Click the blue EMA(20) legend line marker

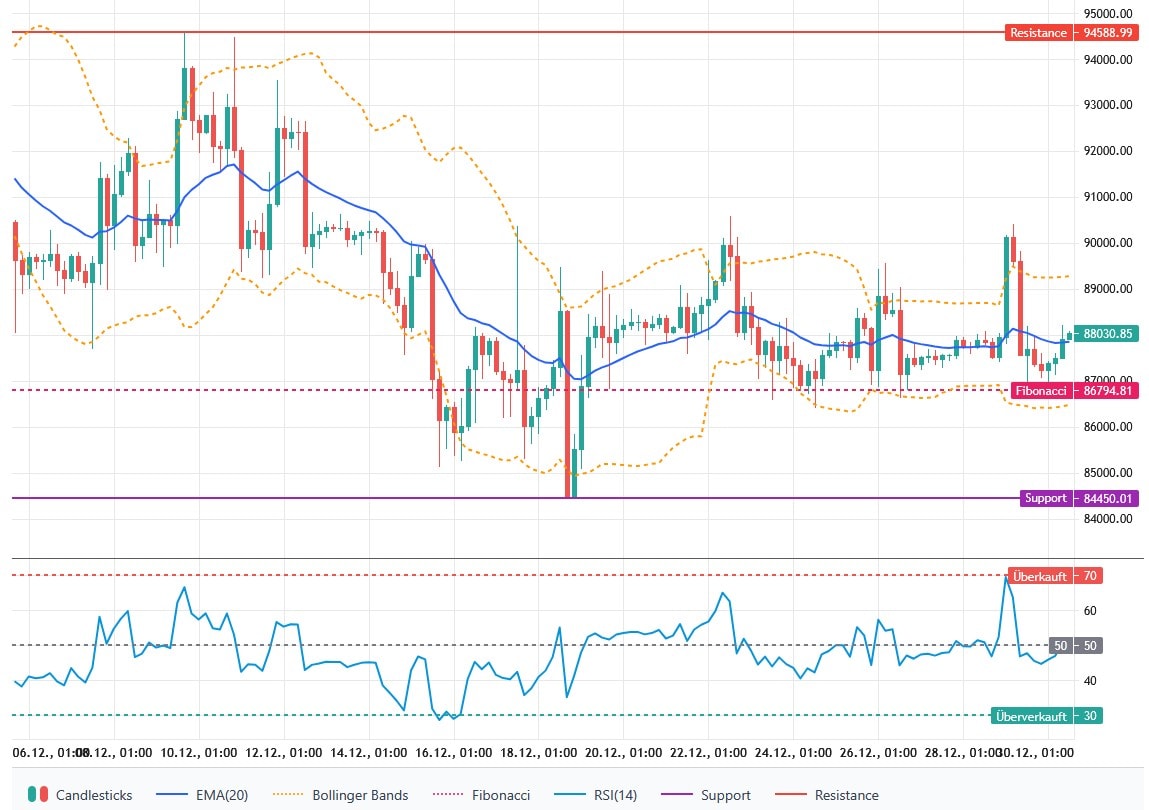tap(174, 795)
